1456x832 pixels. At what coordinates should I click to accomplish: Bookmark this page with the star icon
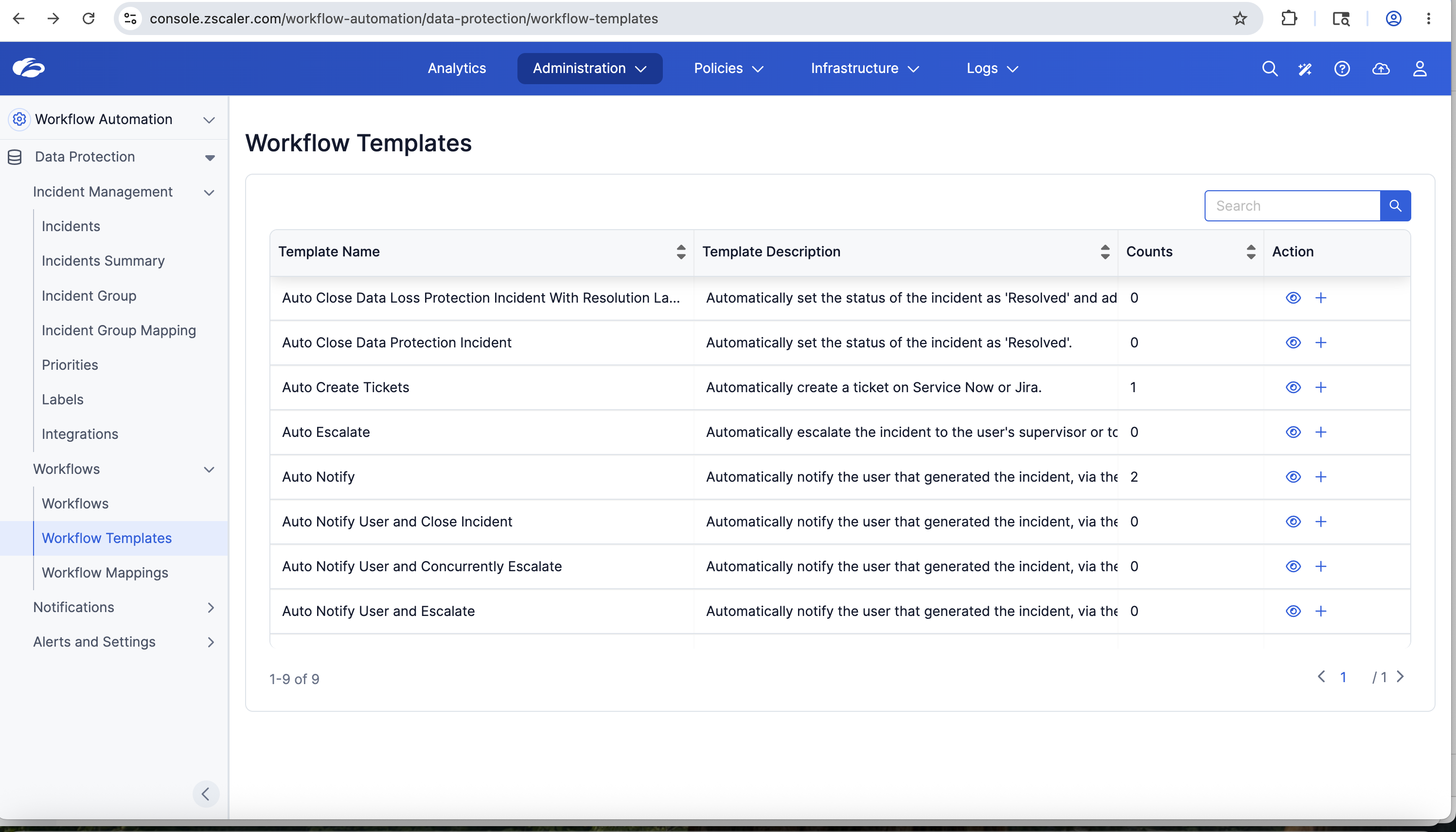1240,19
